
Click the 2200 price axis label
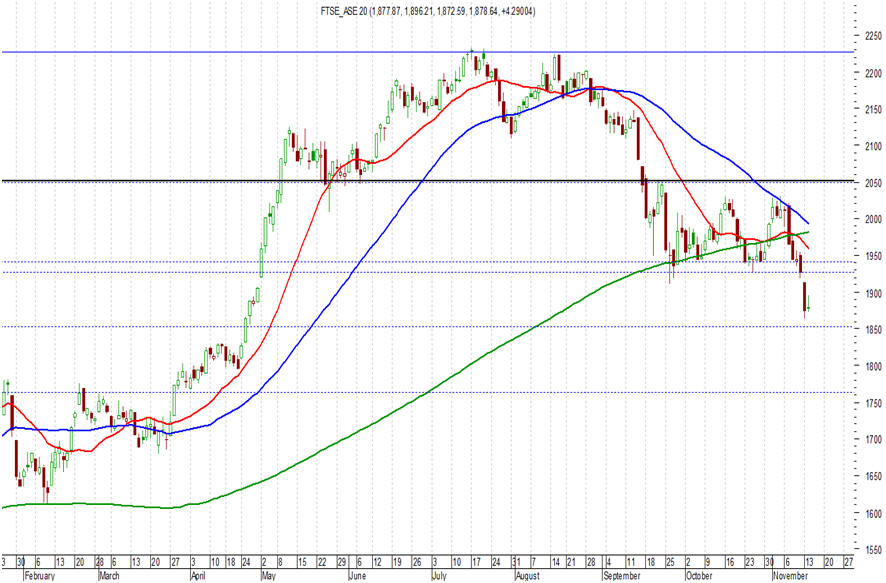(873, 73)
